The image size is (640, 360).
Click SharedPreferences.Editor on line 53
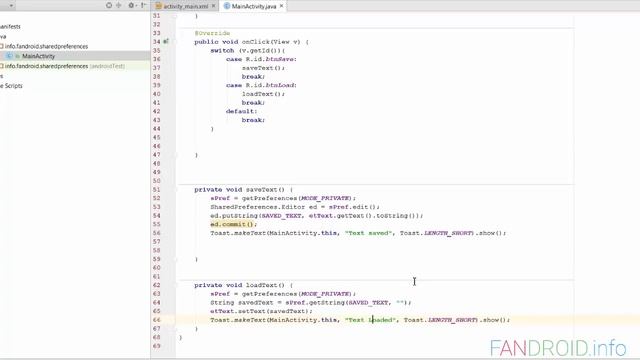(258, 207)
